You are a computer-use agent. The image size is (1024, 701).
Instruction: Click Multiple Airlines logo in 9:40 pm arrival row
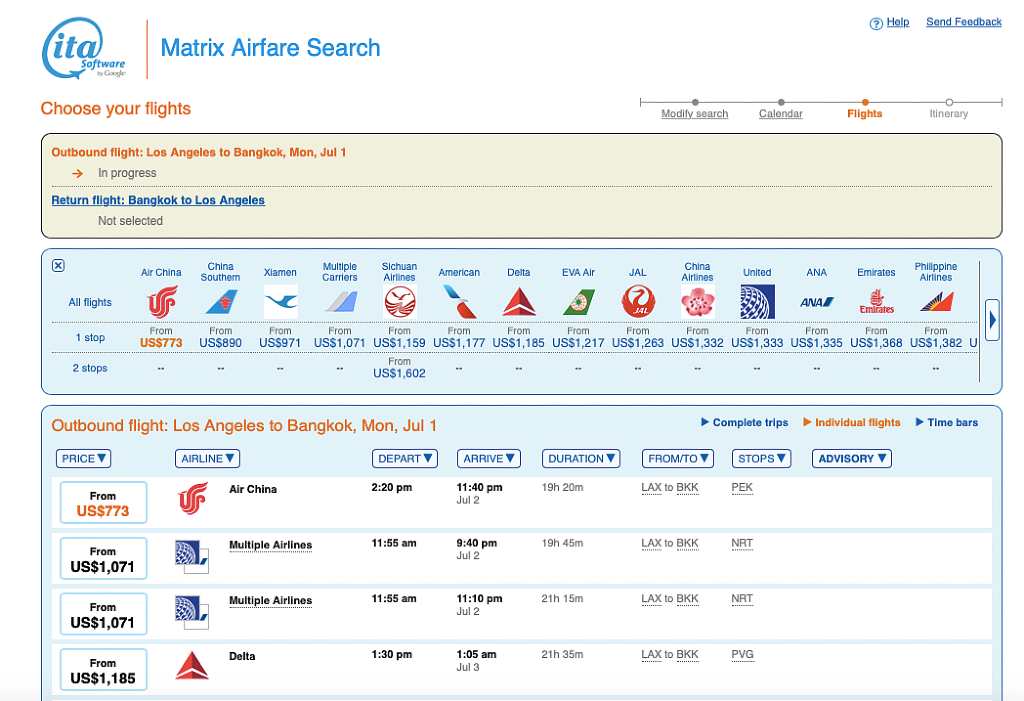pos(192,557)
